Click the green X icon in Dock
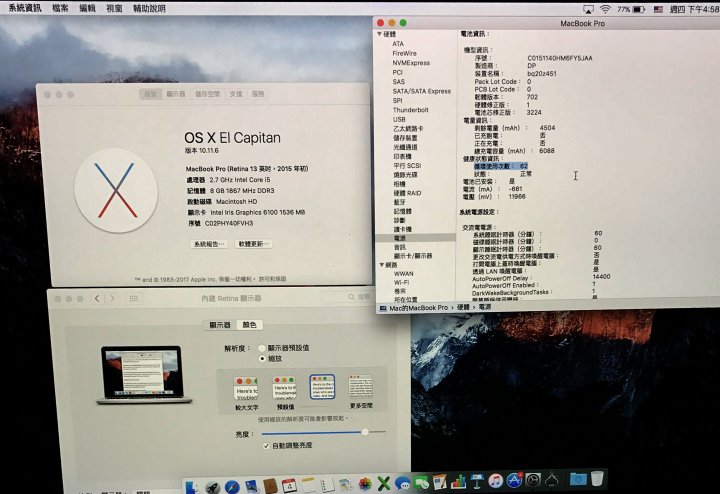Image resolution: width=720 pixels, height=494 pixels. tap(383, 483)
